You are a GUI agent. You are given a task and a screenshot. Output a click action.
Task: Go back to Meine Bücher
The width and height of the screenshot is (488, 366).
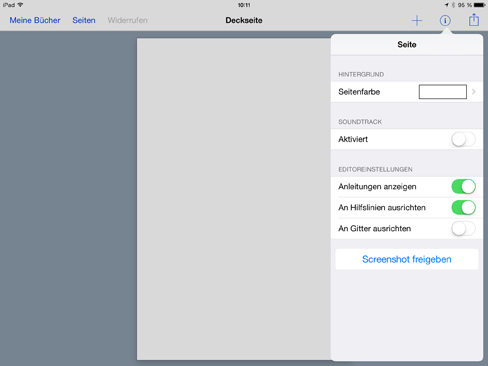[x=35, y=20]
